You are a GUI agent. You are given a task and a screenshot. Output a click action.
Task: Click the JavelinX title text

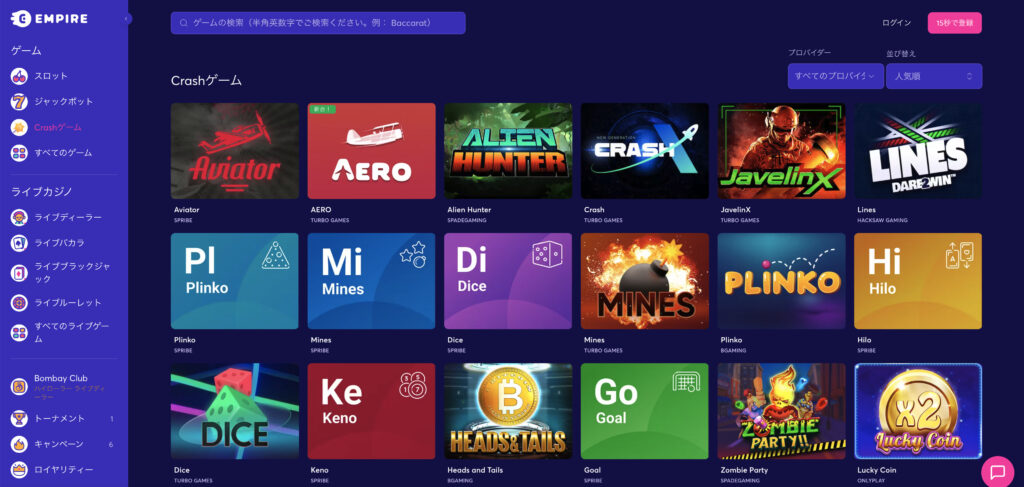click(x=735, y=210)
